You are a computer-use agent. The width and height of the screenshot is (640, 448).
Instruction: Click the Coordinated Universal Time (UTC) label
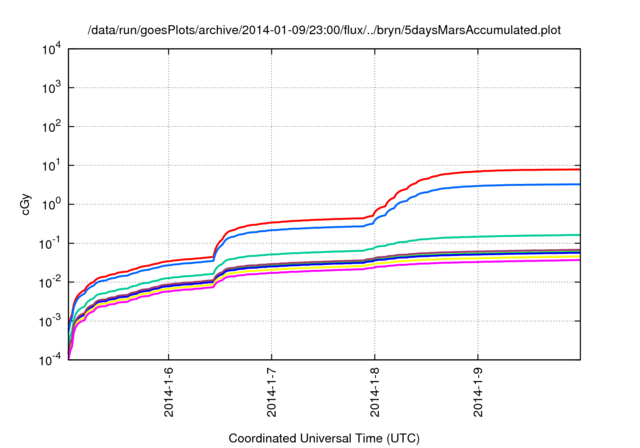click(x=324, y=438)
